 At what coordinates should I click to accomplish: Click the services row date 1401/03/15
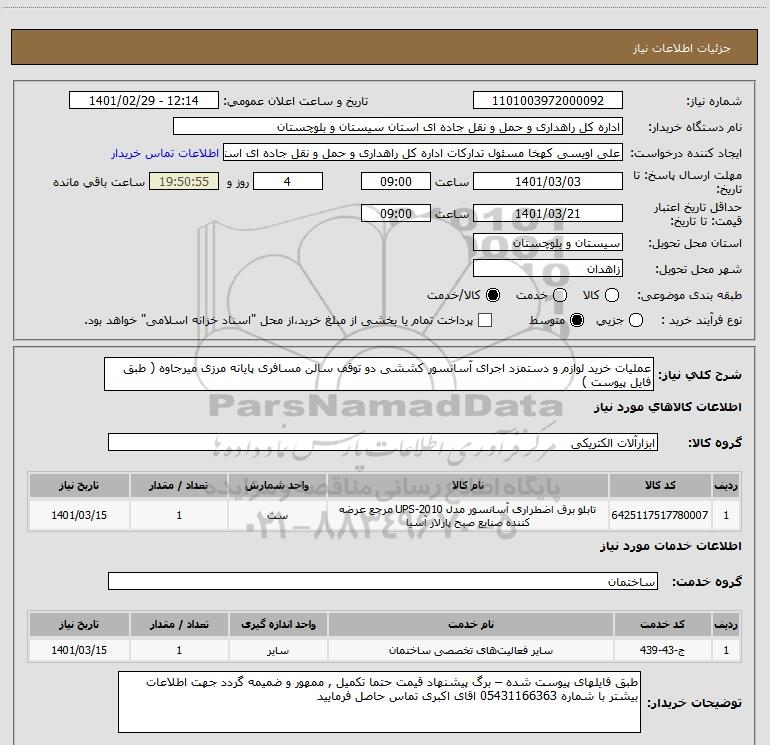pyautogui.click(x=79, y=650)
